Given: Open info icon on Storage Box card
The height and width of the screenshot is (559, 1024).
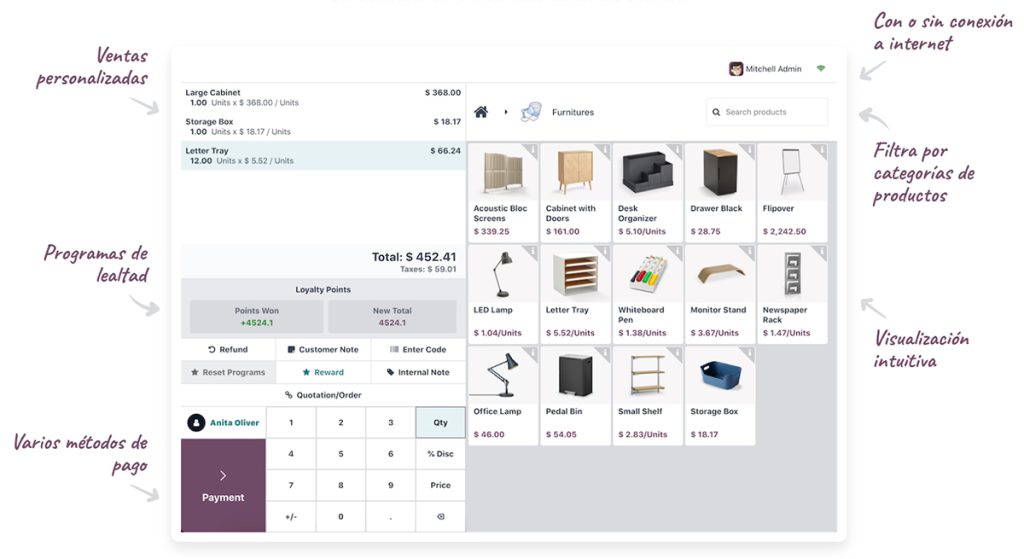Looking at the screenshot, I should click(749, 353).
